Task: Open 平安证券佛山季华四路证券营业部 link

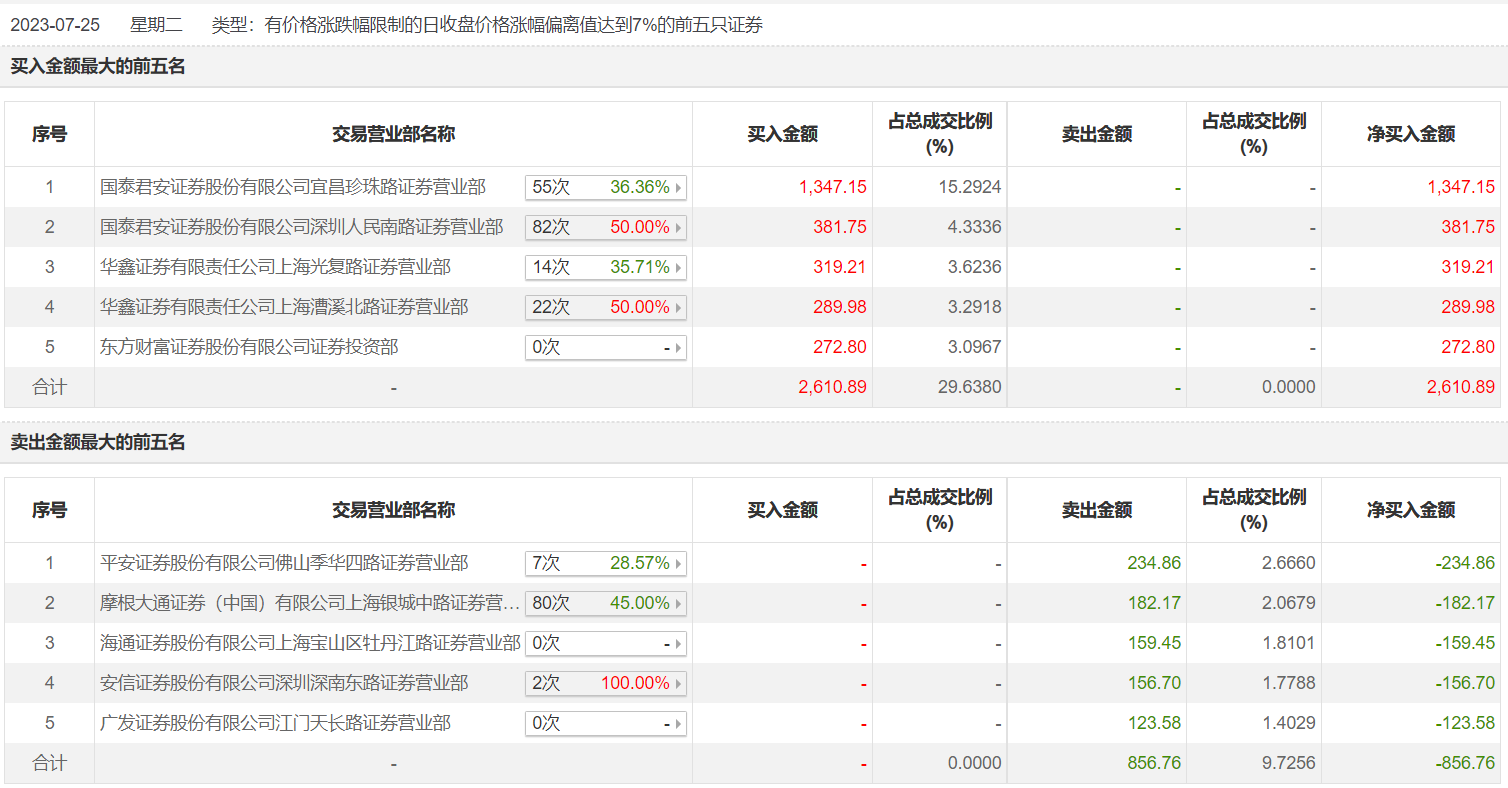Action: point(284,563)
